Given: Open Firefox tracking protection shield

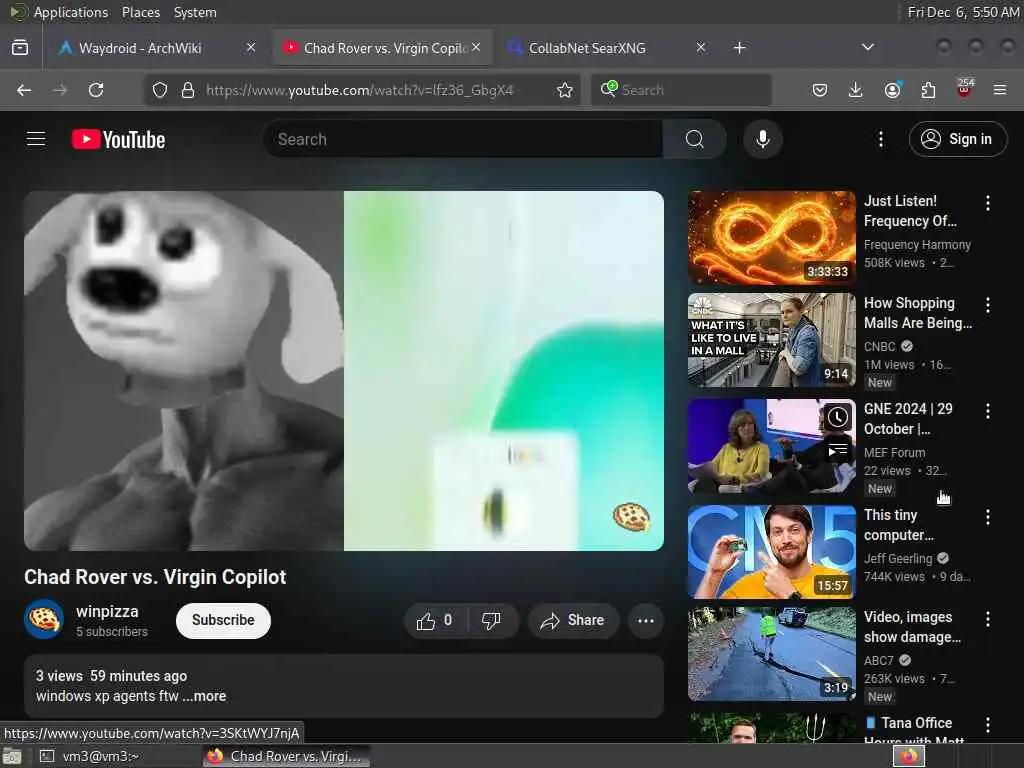Looking at the screenshot, I should point(160,90).
